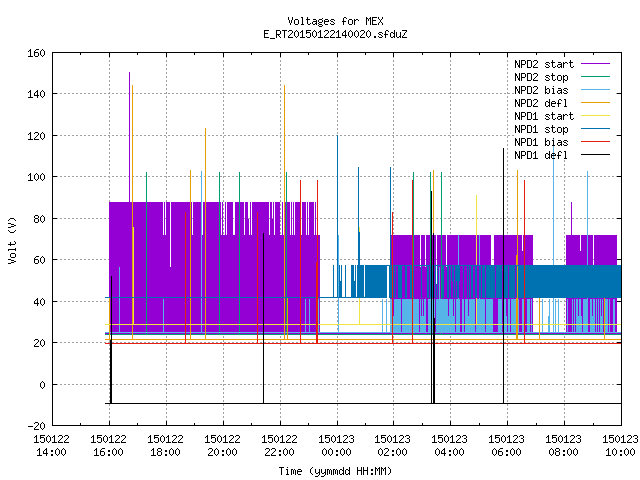This screenshot has width=640, height=480.
Task: Click the x-axis tick label 150122 18:00
Action: (165, 446)
